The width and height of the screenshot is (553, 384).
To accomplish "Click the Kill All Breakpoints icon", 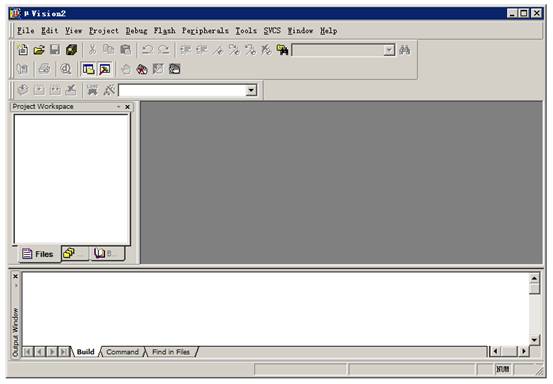I will (x=142, y=69).
